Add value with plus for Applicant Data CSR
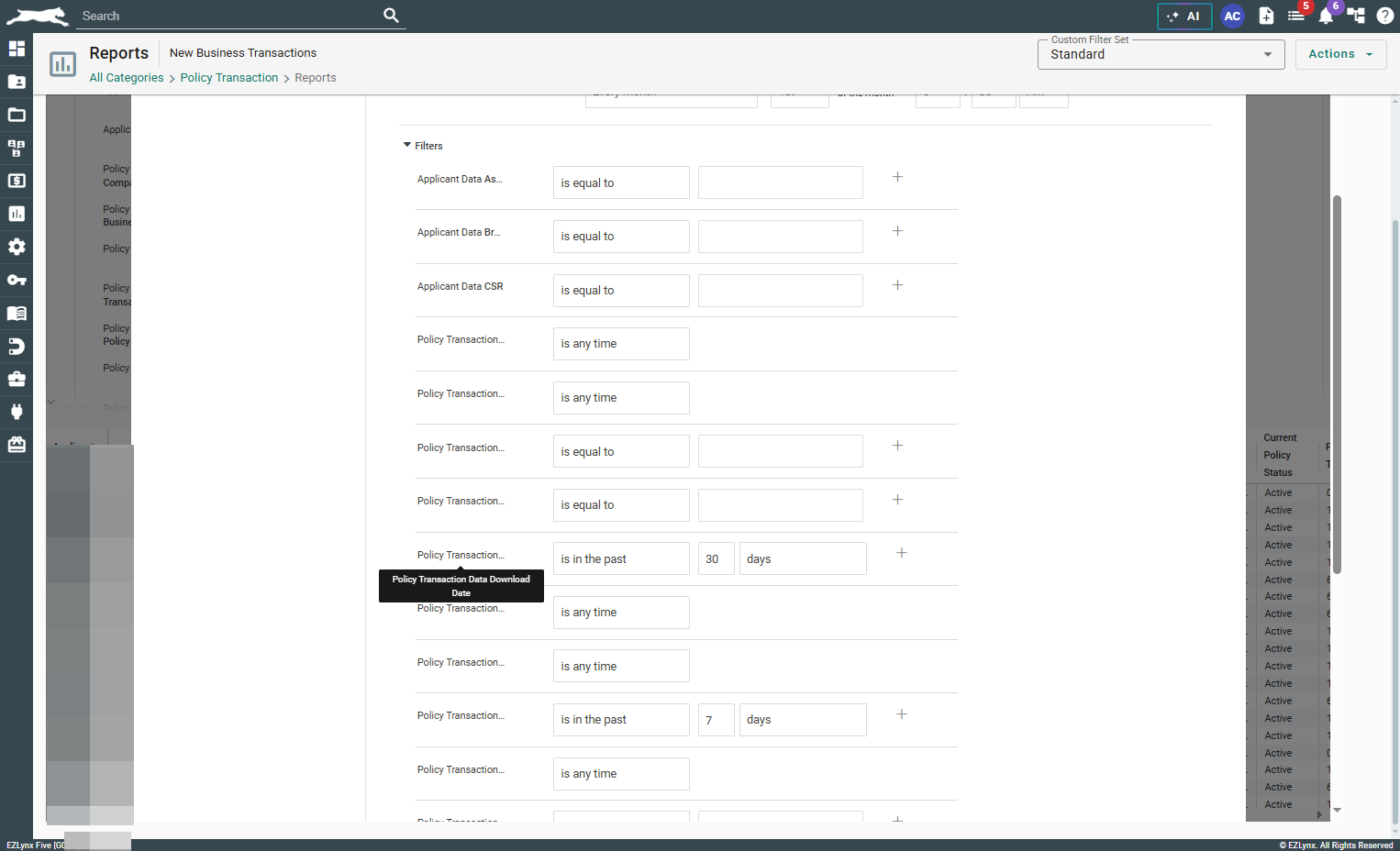Image resolution: width=1400 pixels, height=851 pixels. (x=897, y=285)
